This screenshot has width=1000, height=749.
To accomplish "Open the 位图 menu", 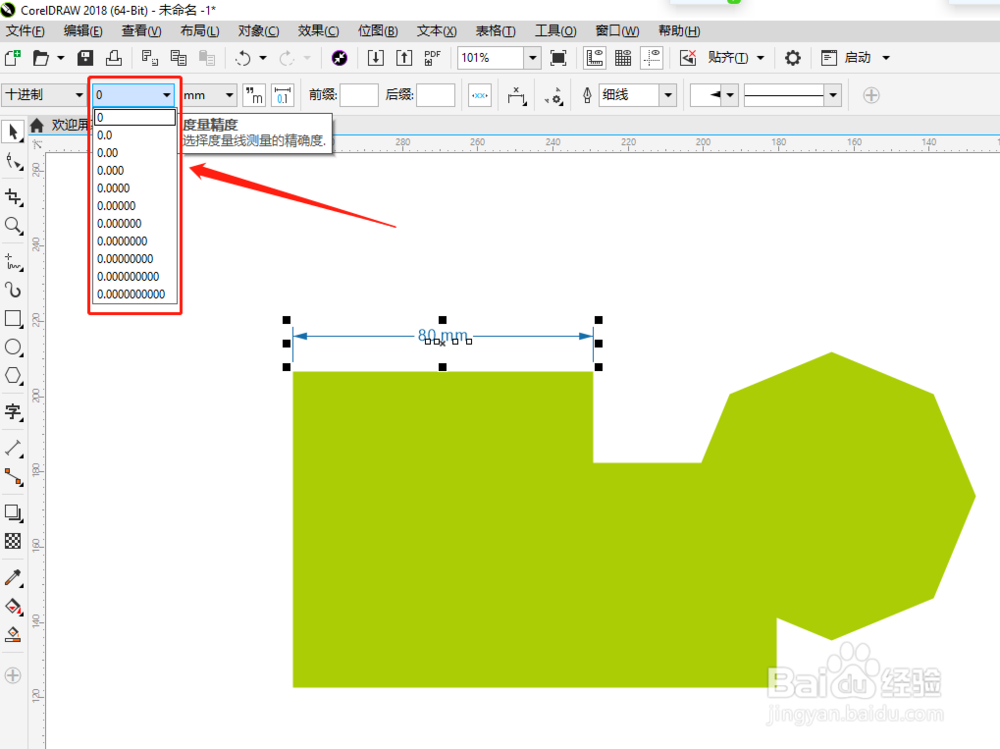I will pos(378,31).
